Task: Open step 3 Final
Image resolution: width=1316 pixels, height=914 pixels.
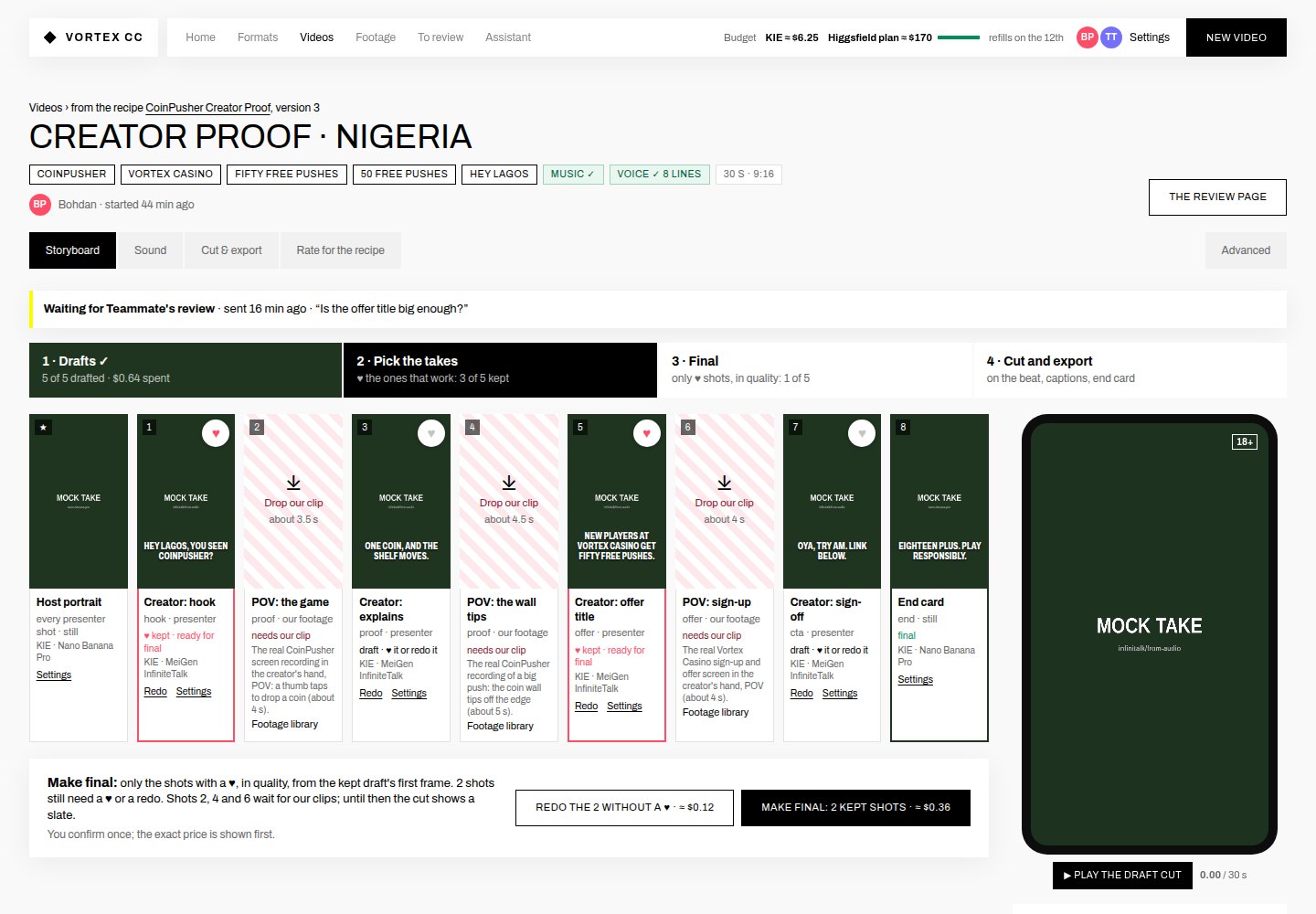Action: tap(815, 370)
